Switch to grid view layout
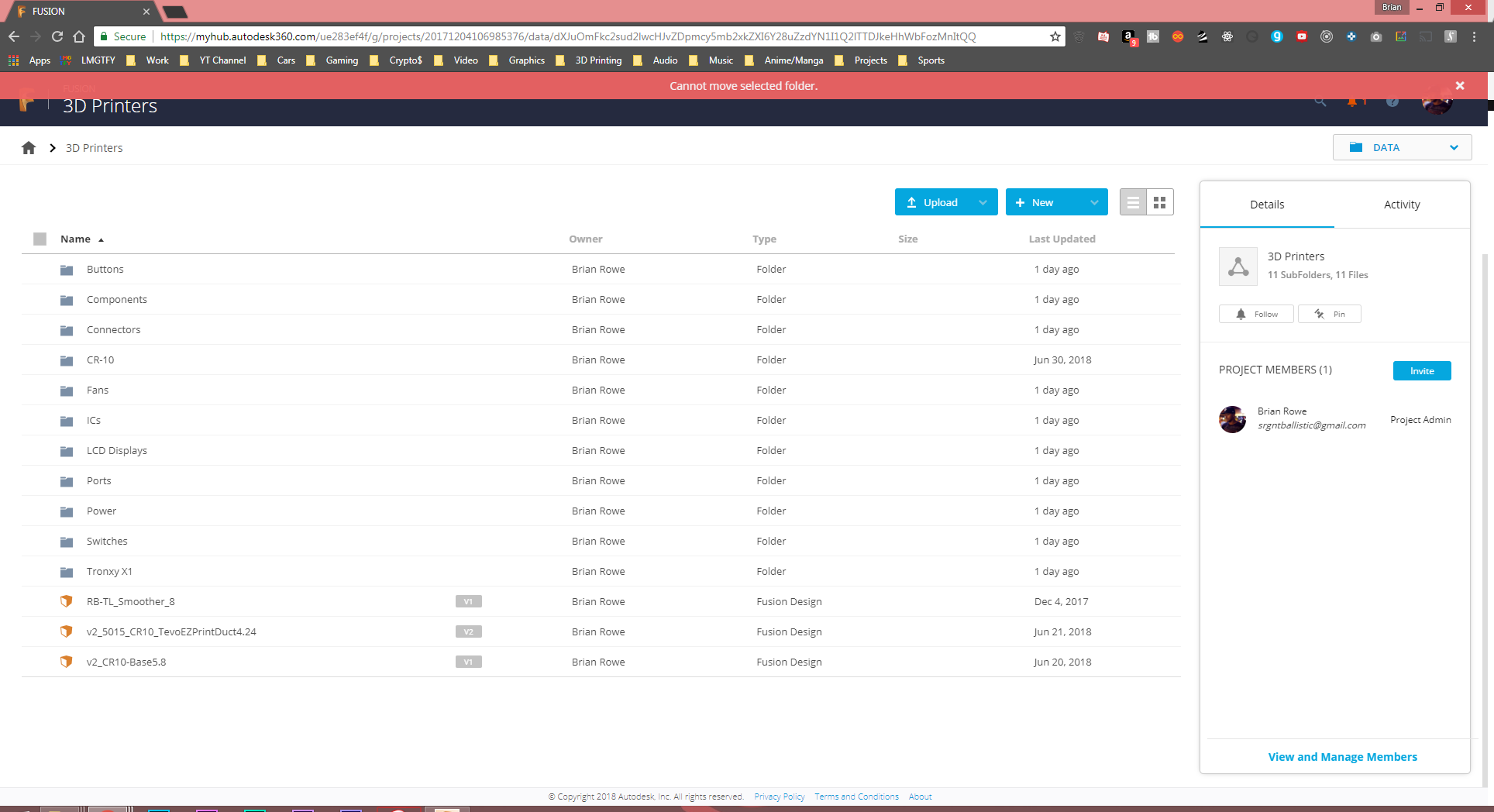The image size is (1494, 812). (1159, 202)
